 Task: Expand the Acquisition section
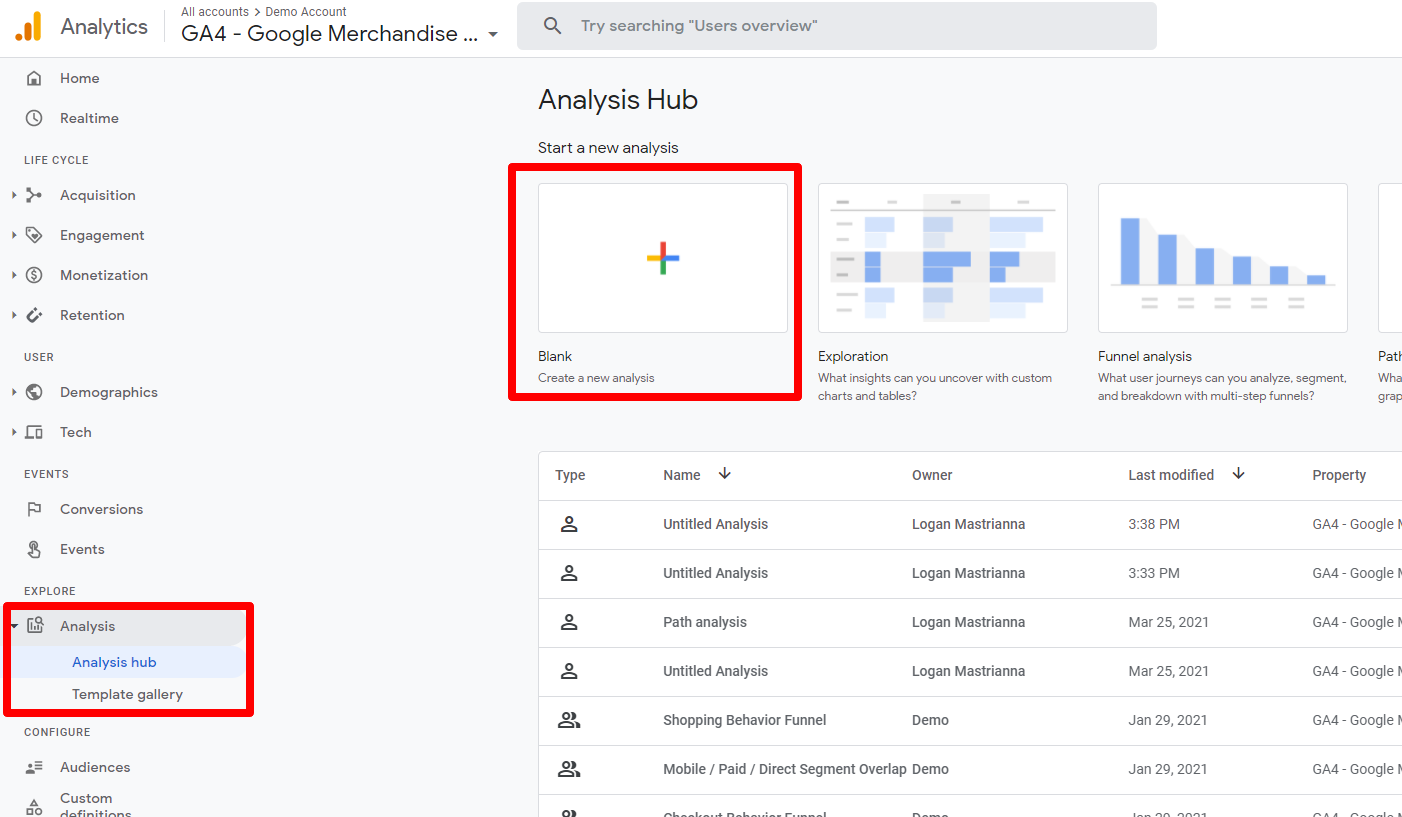click(x=14, y=195)
